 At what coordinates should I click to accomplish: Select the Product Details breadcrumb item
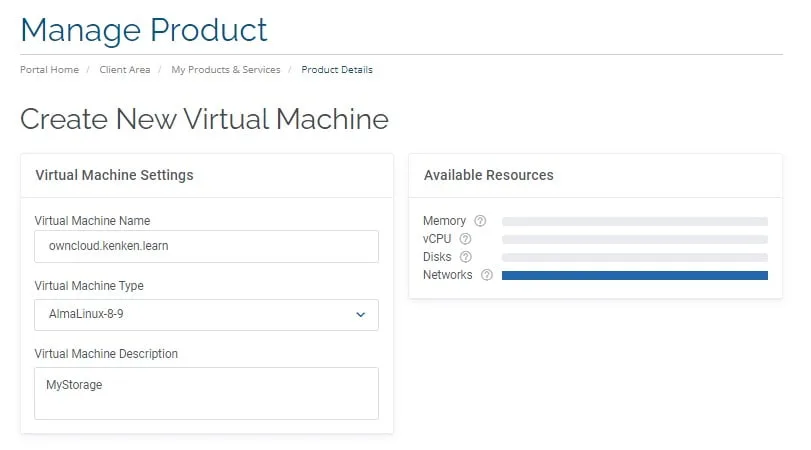[x=337, y=70]
